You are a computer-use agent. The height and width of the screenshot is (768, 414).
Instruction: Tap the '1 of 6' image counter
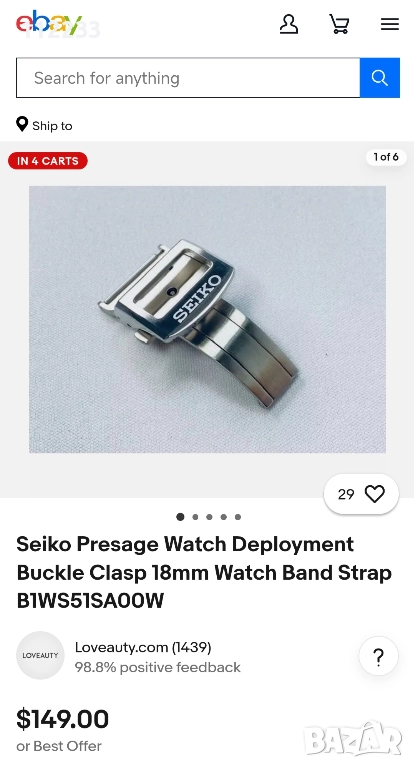[x=386, y=157]
